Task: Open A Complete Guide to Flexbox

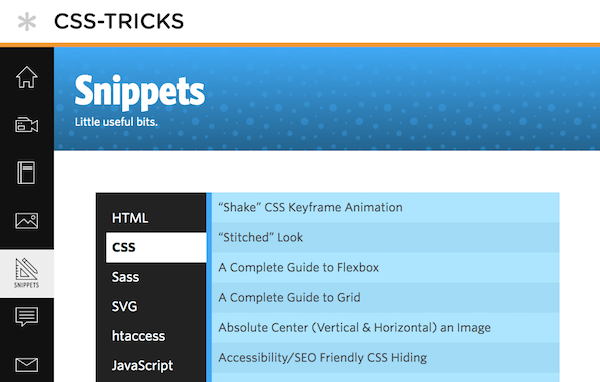Action: click(386, 267)
